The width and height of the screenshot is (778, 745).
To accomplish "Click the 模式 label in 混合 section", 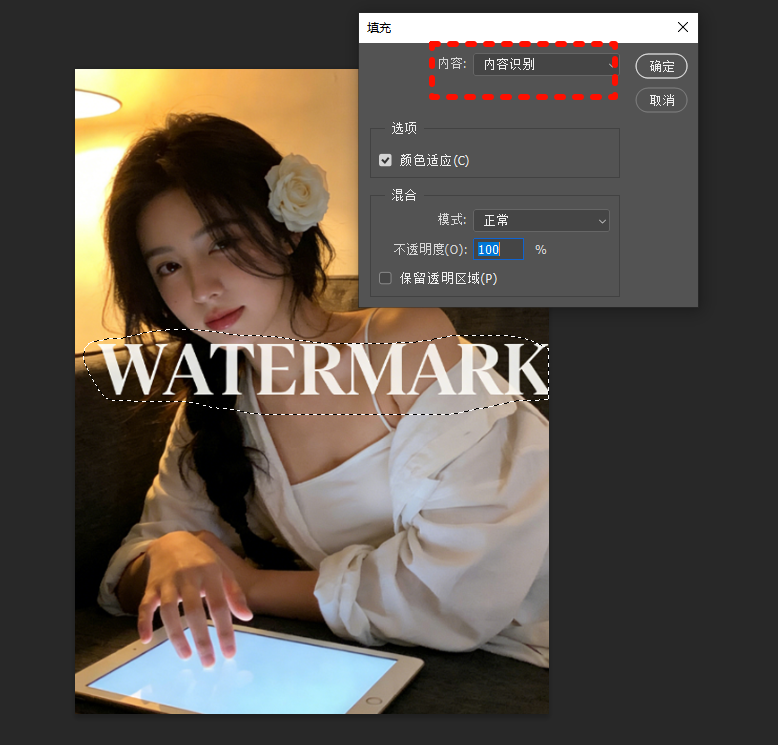I will point(451,220).
